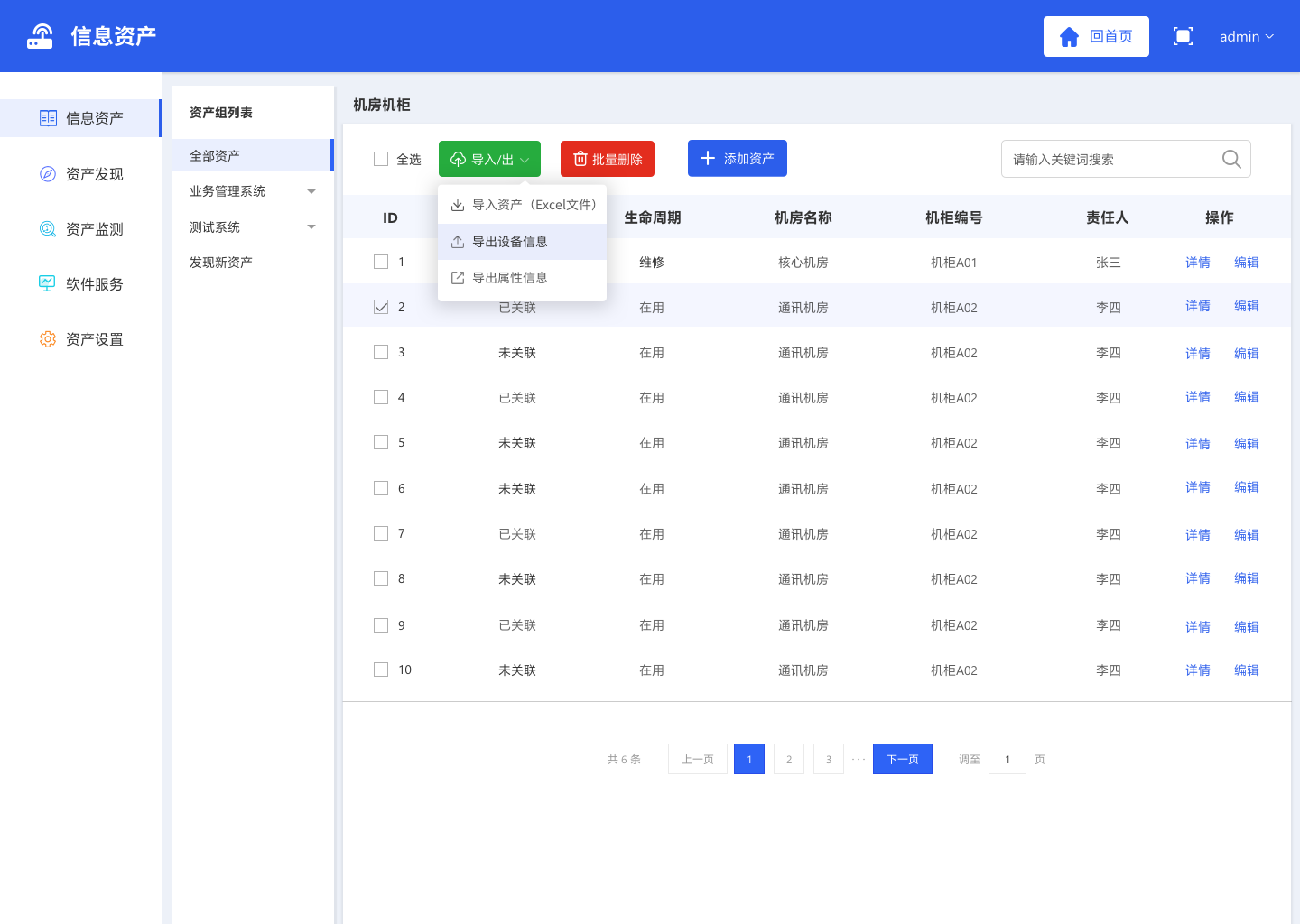
Task: Click the home icon in 回首页 button
Action: [x=1070, y=36]
